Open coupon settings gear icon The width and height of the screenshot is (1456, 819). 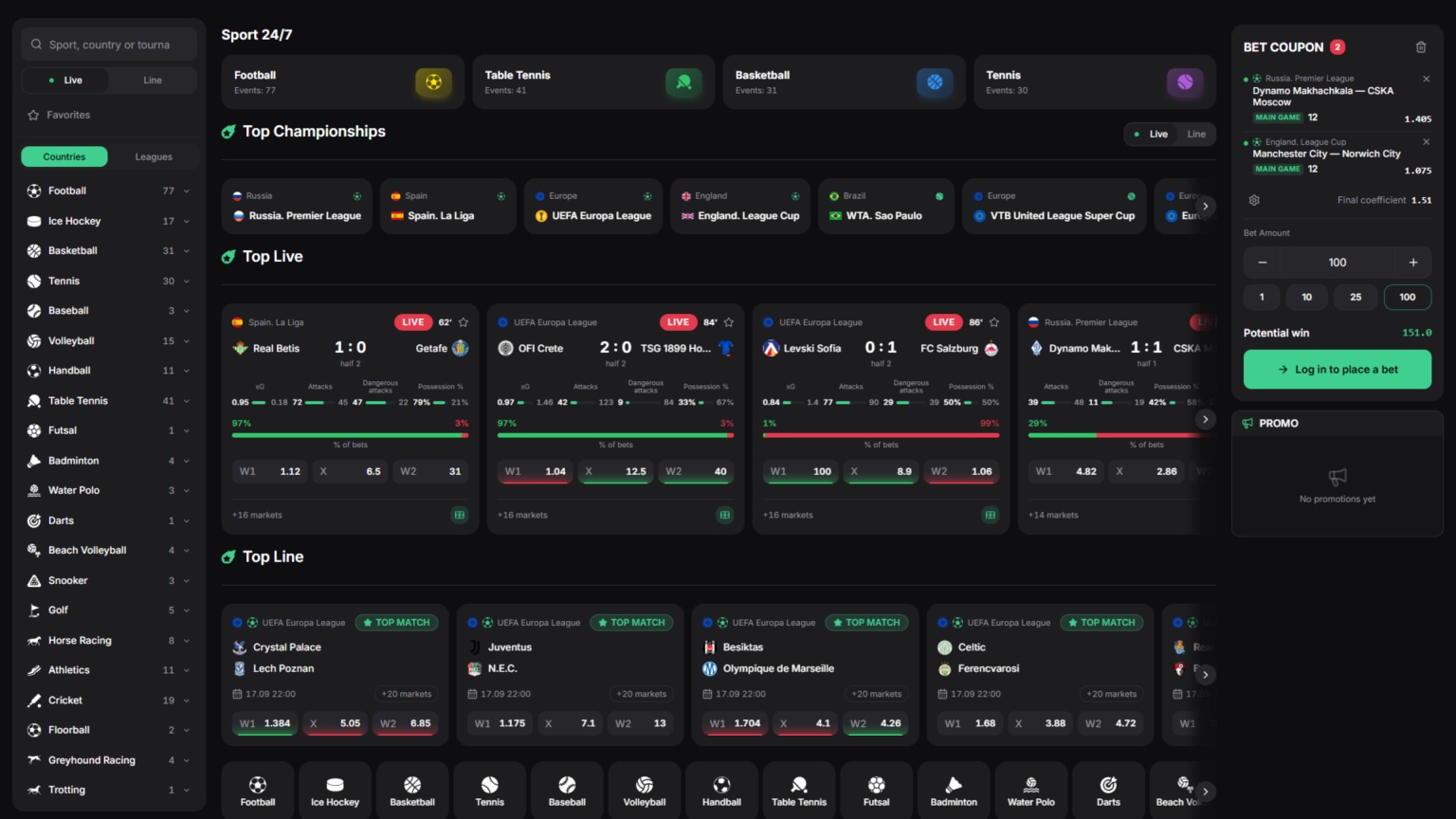point(1254,200)
